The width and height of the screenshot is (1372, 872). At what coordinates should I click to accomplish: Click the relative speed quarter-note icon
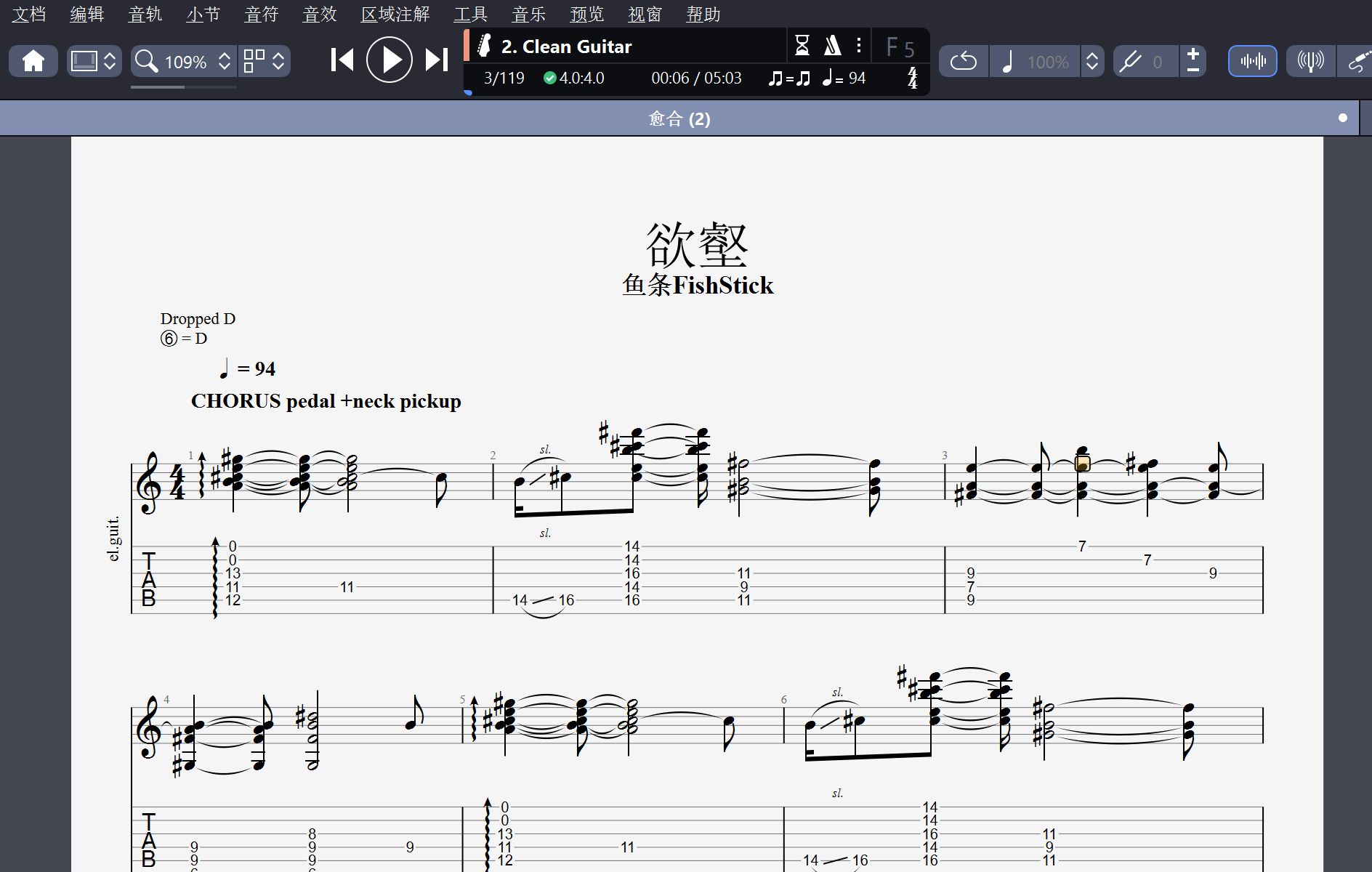tap(1007, 62)
